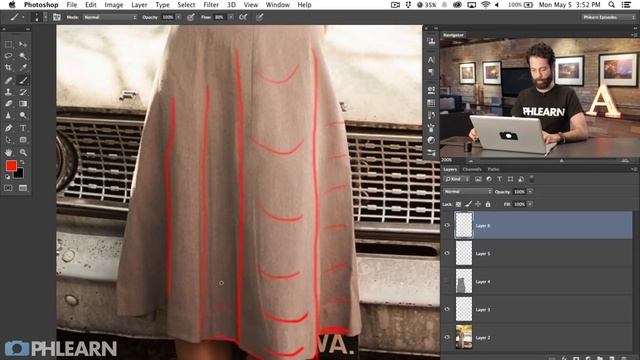Select the Move tool
This screenshot has width=640, height=360.
click(x=23, y=44)
